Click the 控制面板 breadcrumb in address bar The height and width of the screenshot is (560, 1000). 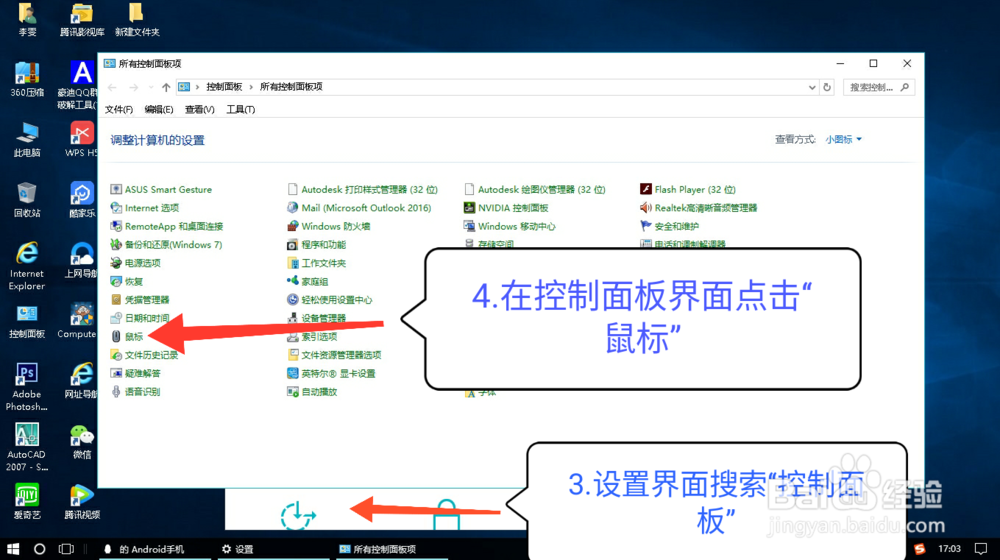(x=224, y=87)
